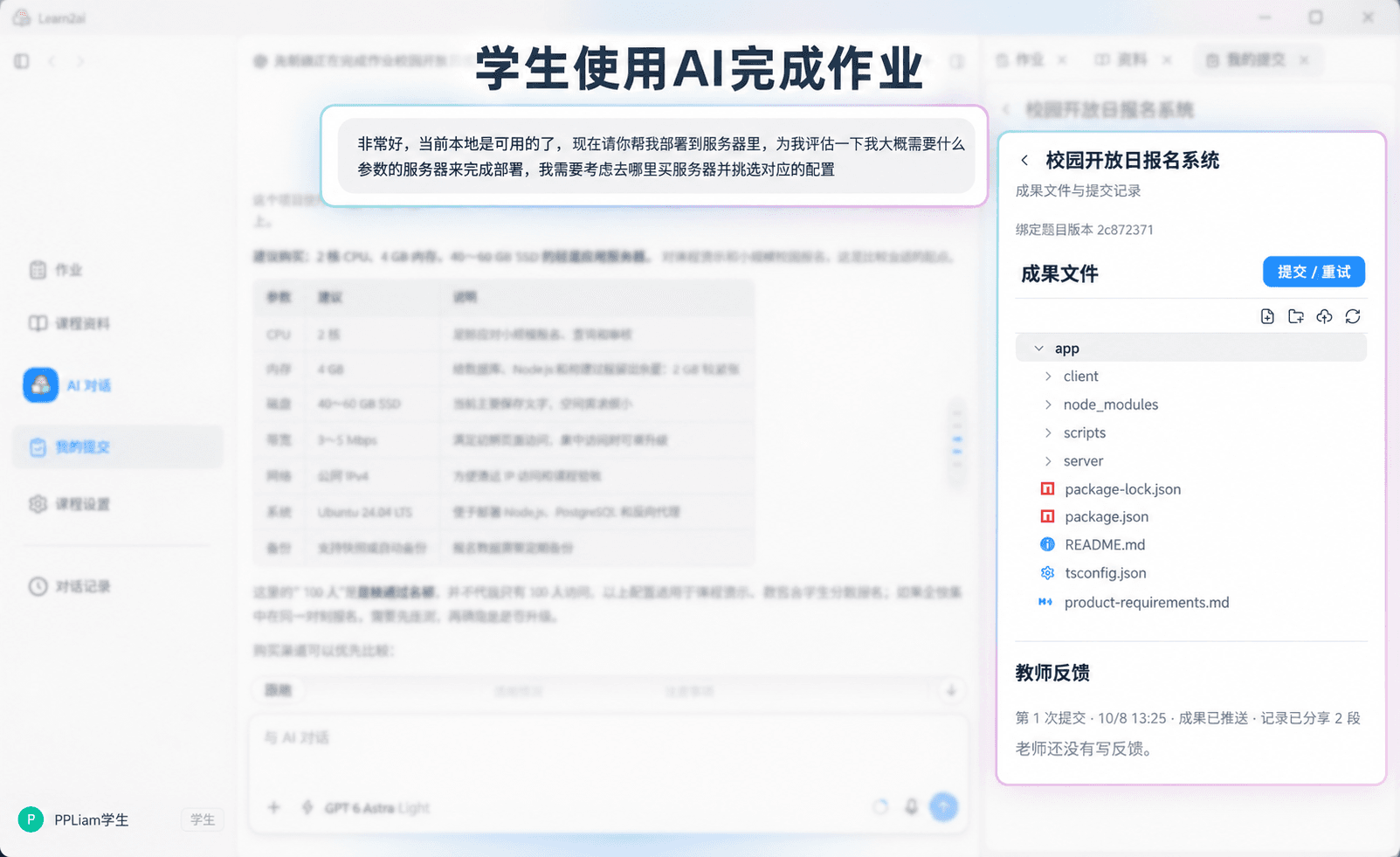Click the scroll-down arrow above chat input
Screen dimensions: 1400x857
click(951, 690)
